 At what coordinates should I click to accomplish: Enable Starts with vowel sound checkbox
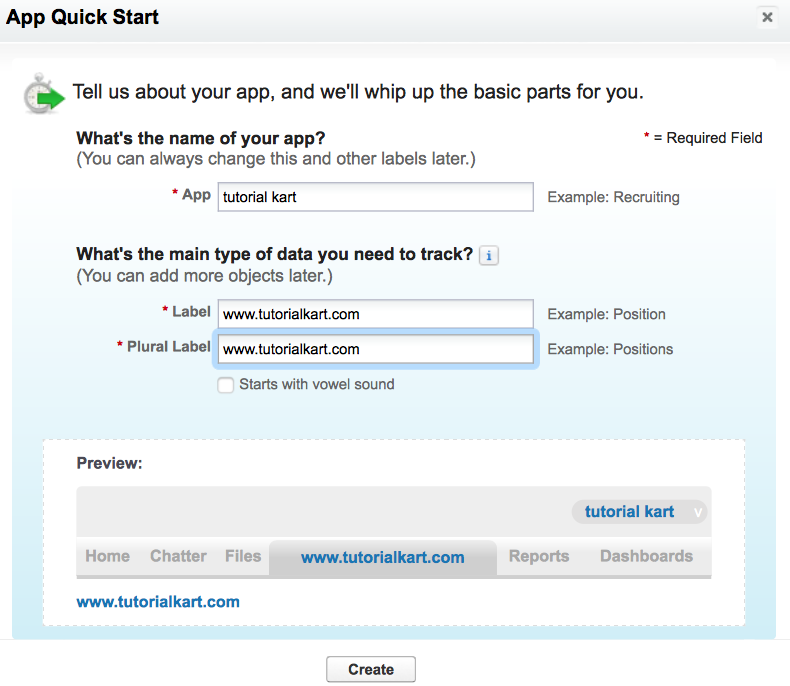point(225,385)
